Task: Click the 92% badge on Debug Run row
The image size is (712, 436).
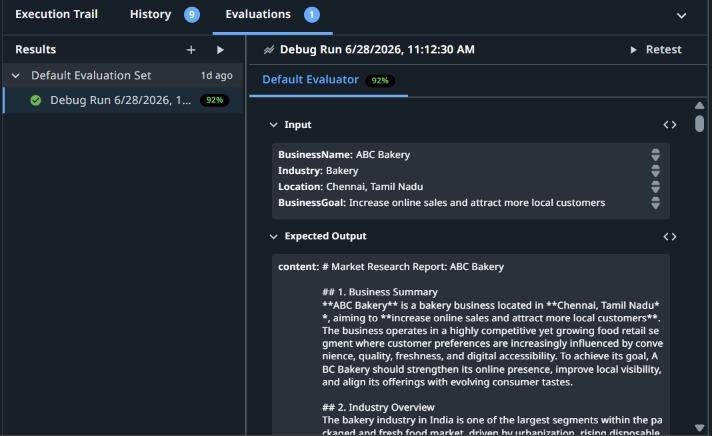Action: click(214, 100)
